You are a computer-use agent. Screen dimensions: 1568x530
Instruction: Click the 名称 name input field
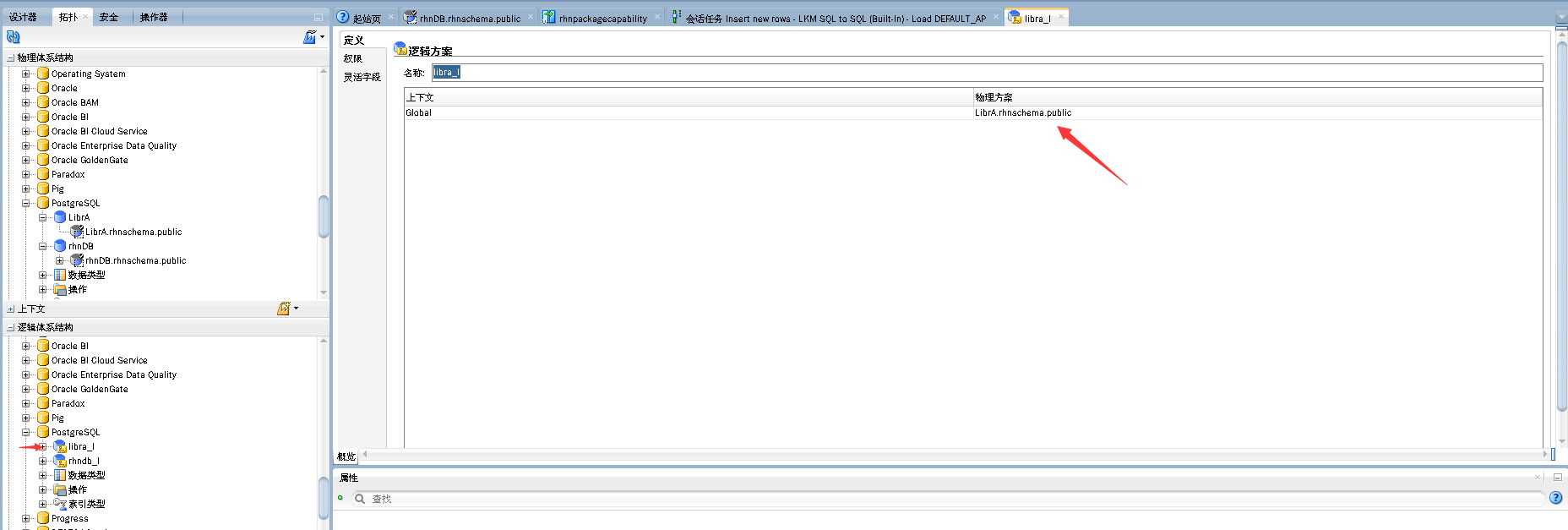pos(987,72)
